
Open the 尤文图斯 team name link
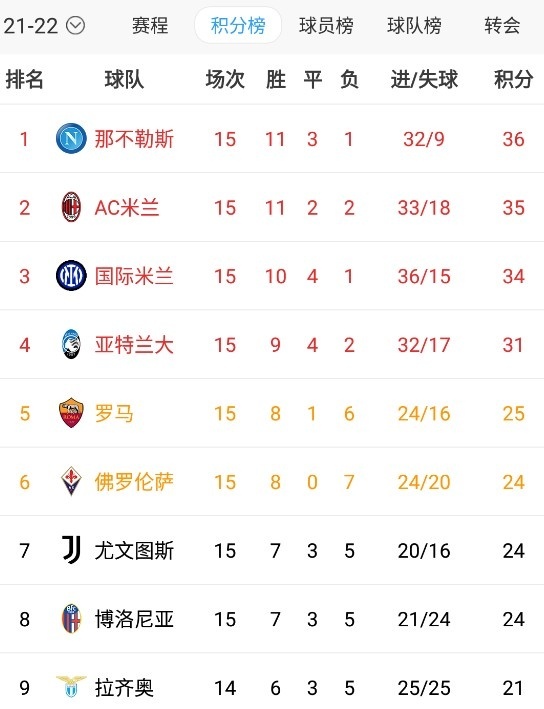point(134,550)
